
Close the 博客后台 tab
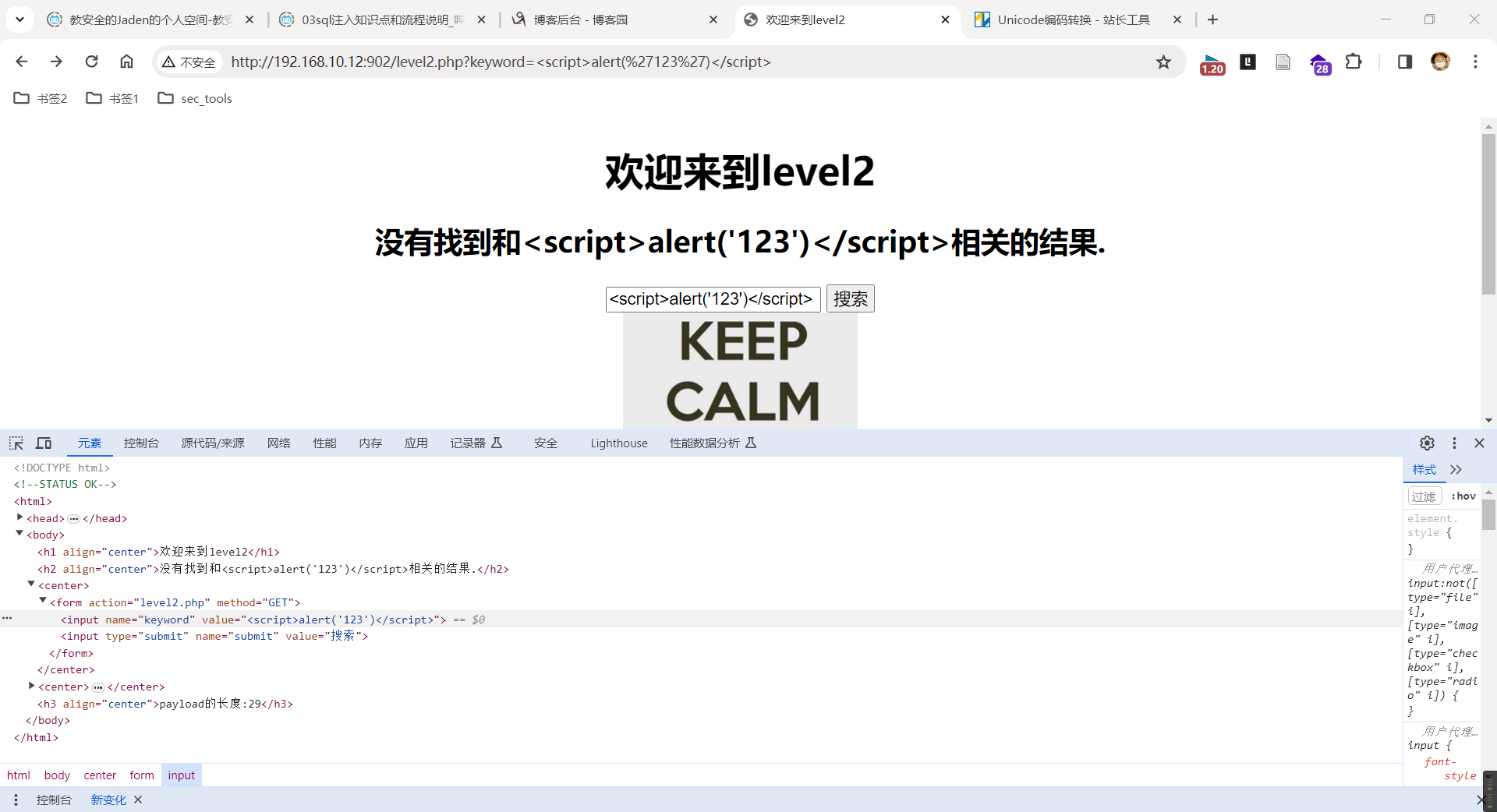713,19
